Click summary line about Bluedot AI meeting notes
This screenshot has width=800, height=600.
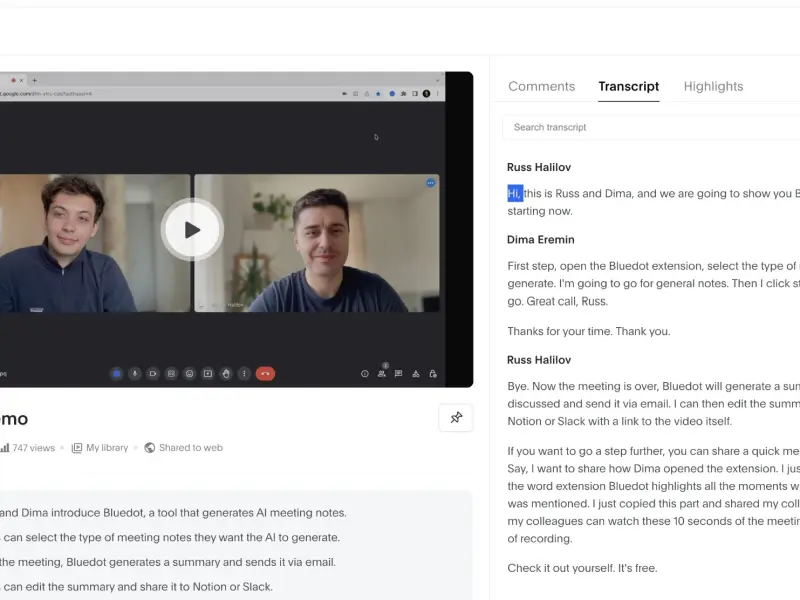pos(173,513)
